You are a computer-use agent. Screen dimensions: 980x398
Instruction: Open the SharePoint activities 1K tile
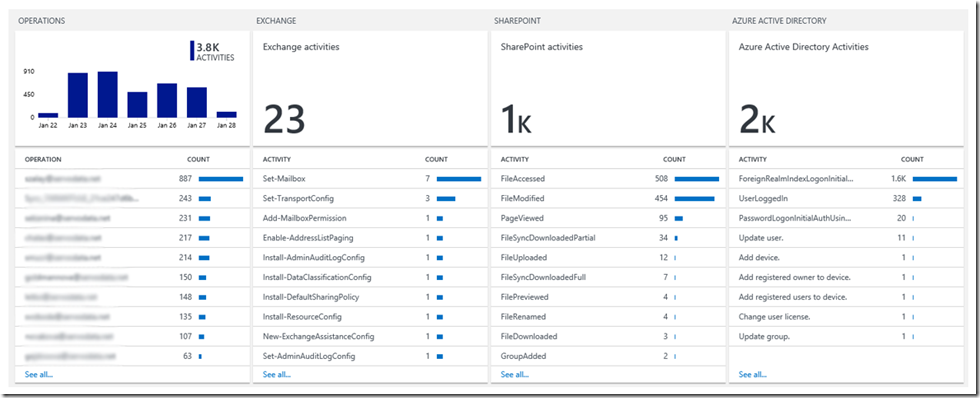(608, 88)
